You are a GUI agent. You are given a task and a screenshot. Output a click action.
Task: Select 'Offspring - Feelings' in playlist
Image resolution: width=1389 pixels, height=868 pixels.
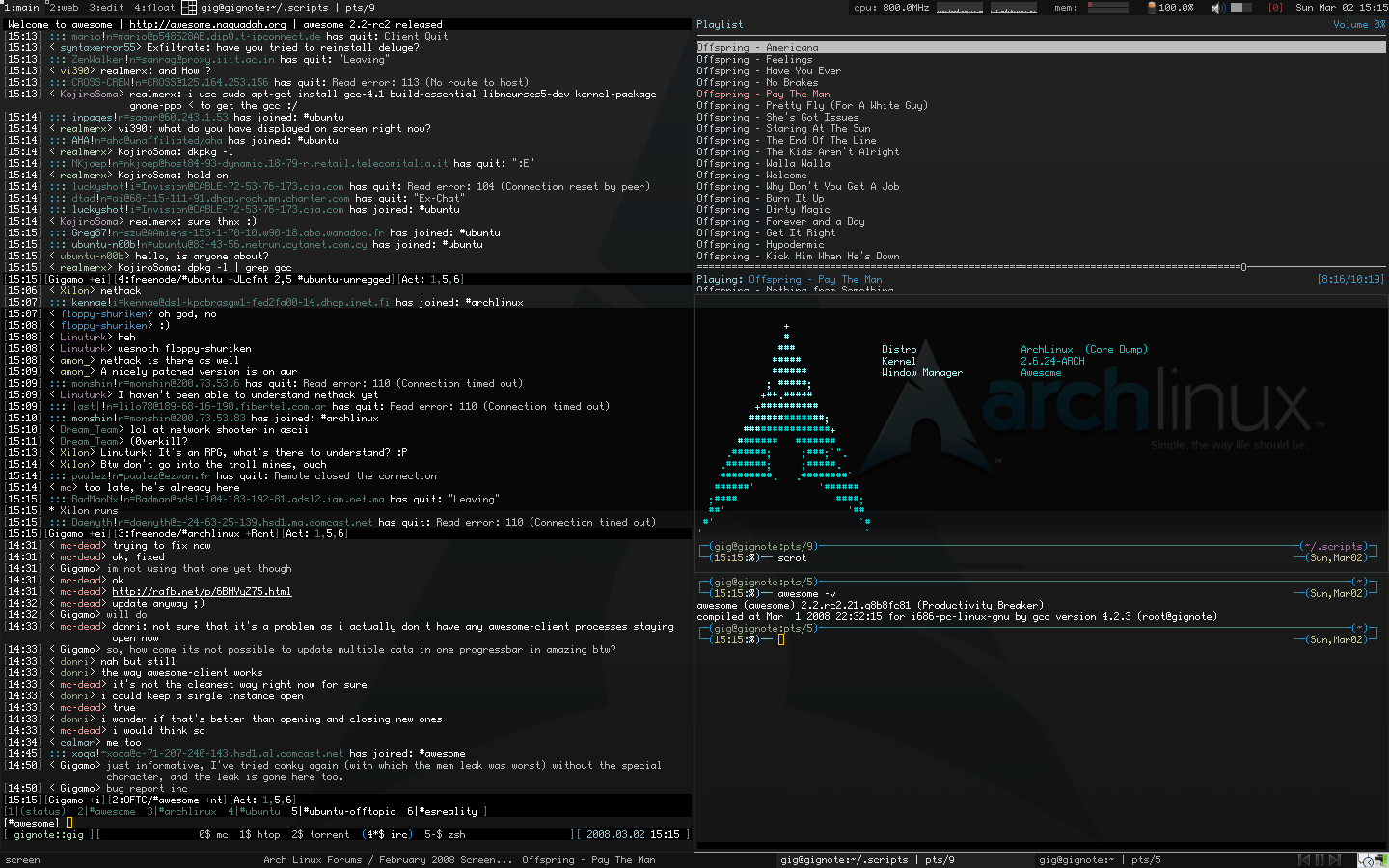(754, 59)
